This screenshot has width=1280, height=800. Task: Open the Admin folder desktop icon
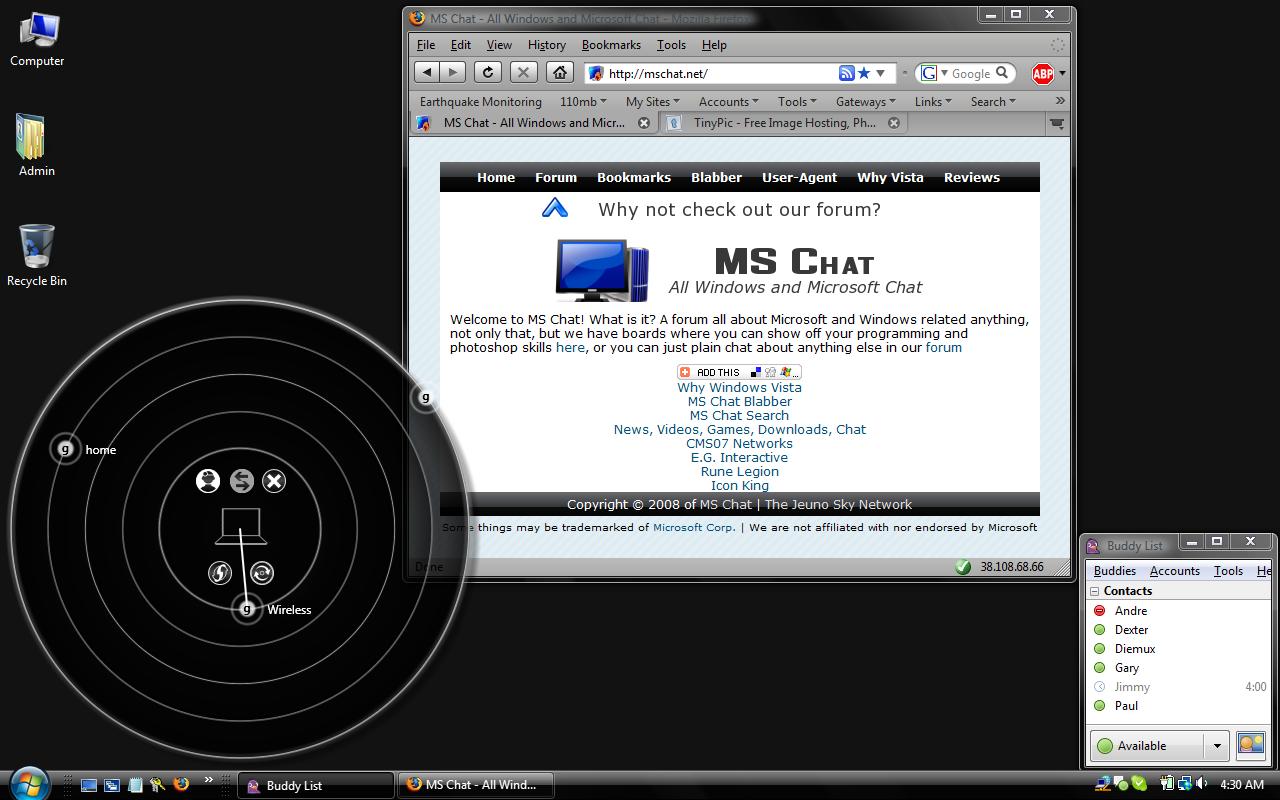pos(36,145)
